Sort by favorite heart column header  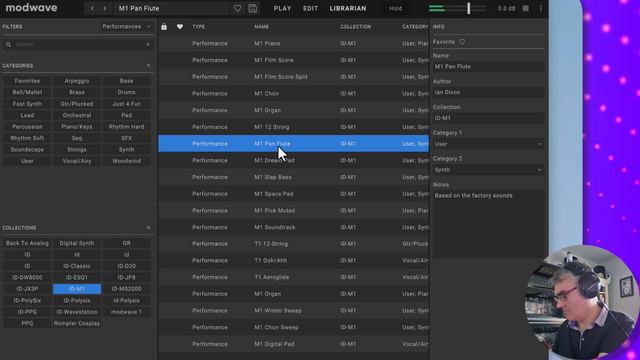[x=180, y=27]
